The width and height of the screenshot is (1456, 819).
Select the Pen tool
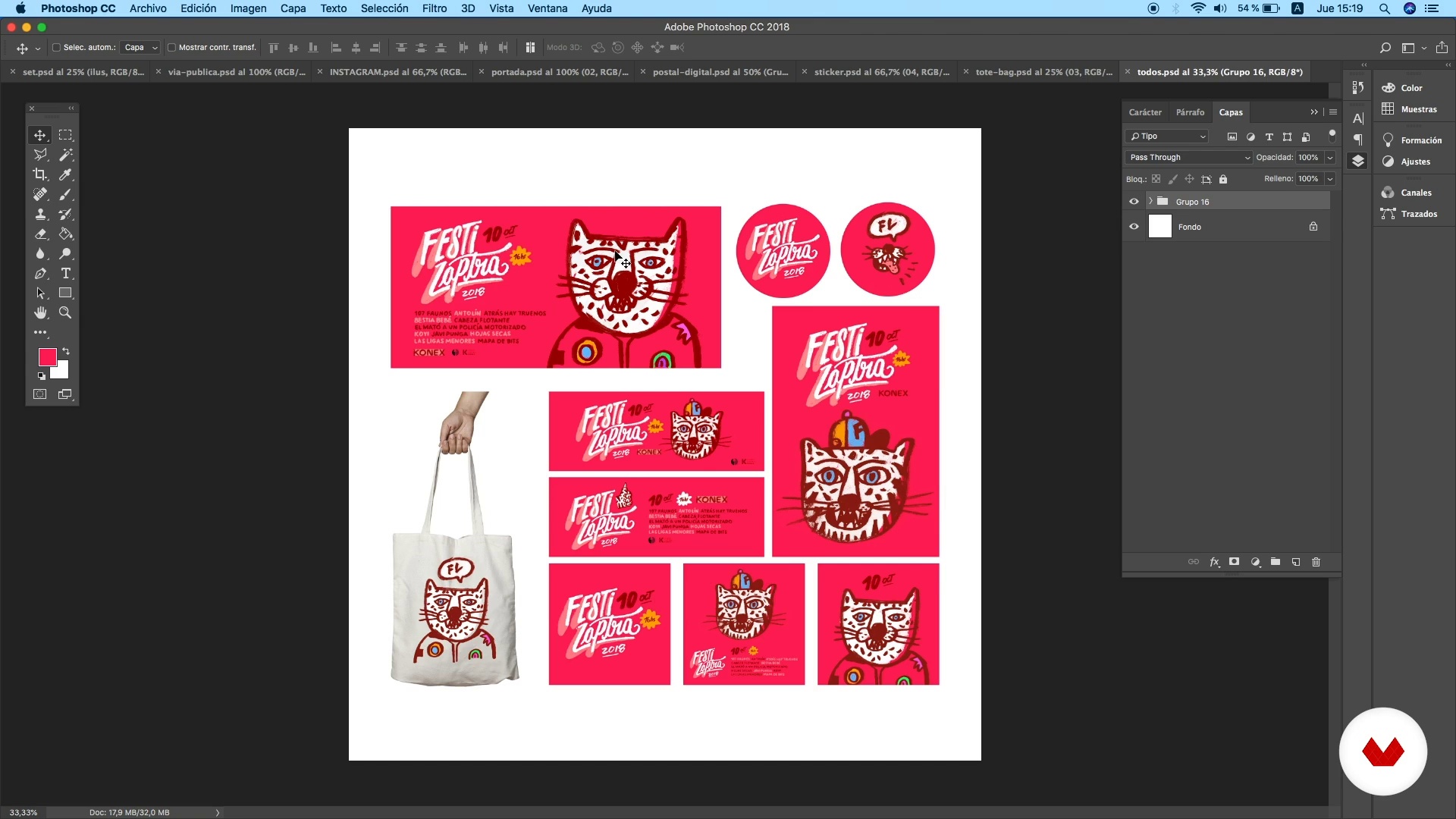[x=40, y=273]
